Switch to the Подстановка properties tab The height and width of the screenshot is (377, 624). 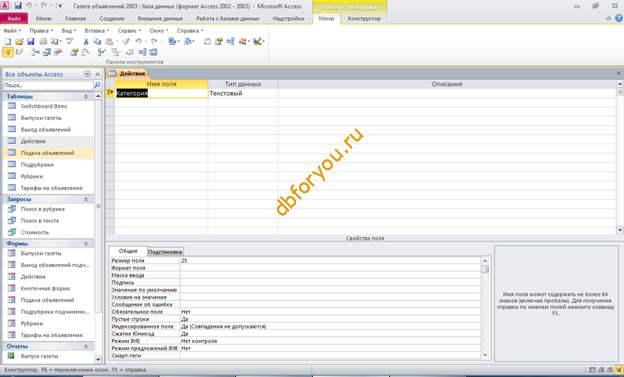[x=165, y=252]
